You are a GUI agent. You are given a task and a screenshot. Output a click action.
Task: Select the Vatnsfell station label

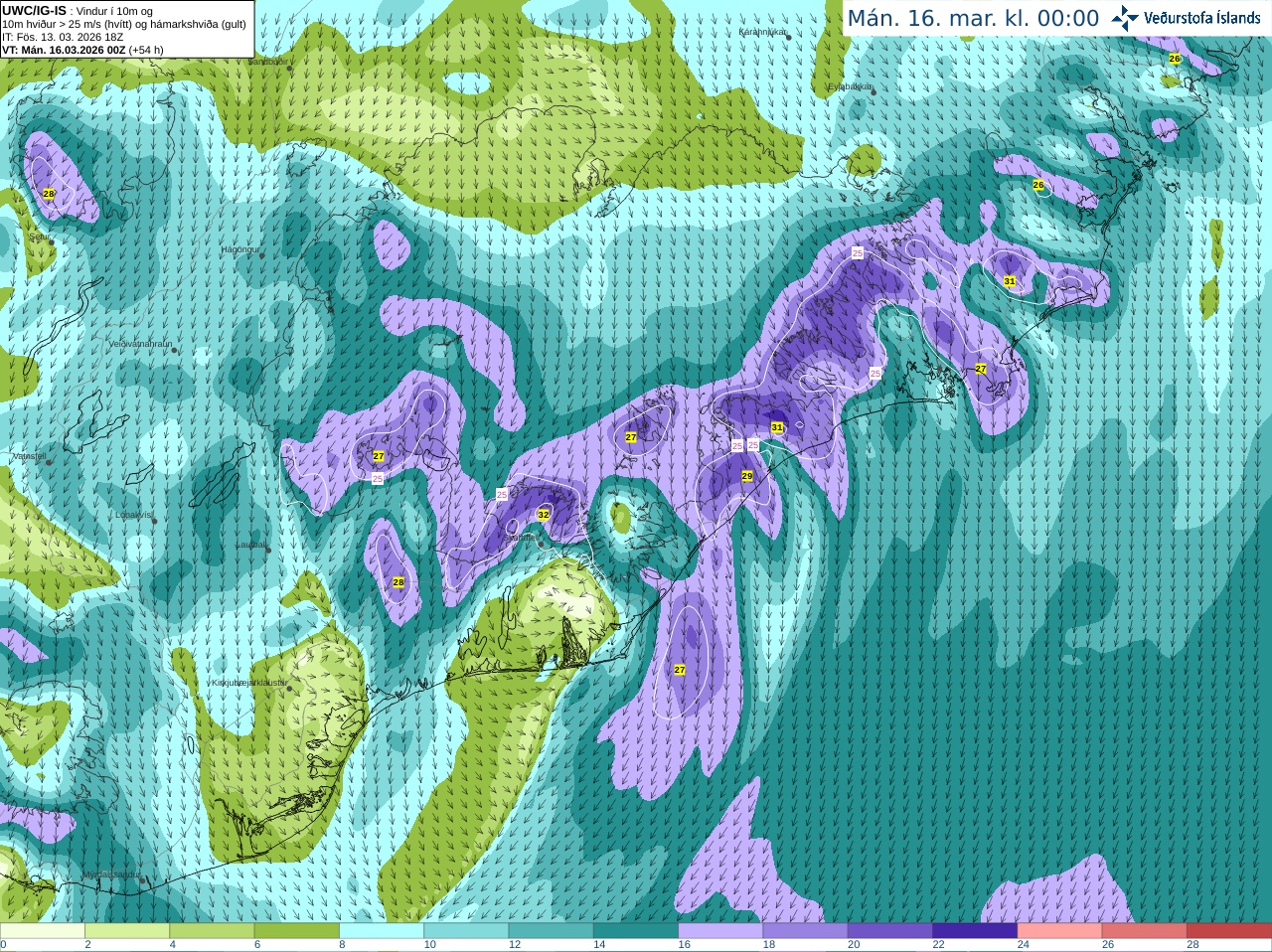[29, 456]
